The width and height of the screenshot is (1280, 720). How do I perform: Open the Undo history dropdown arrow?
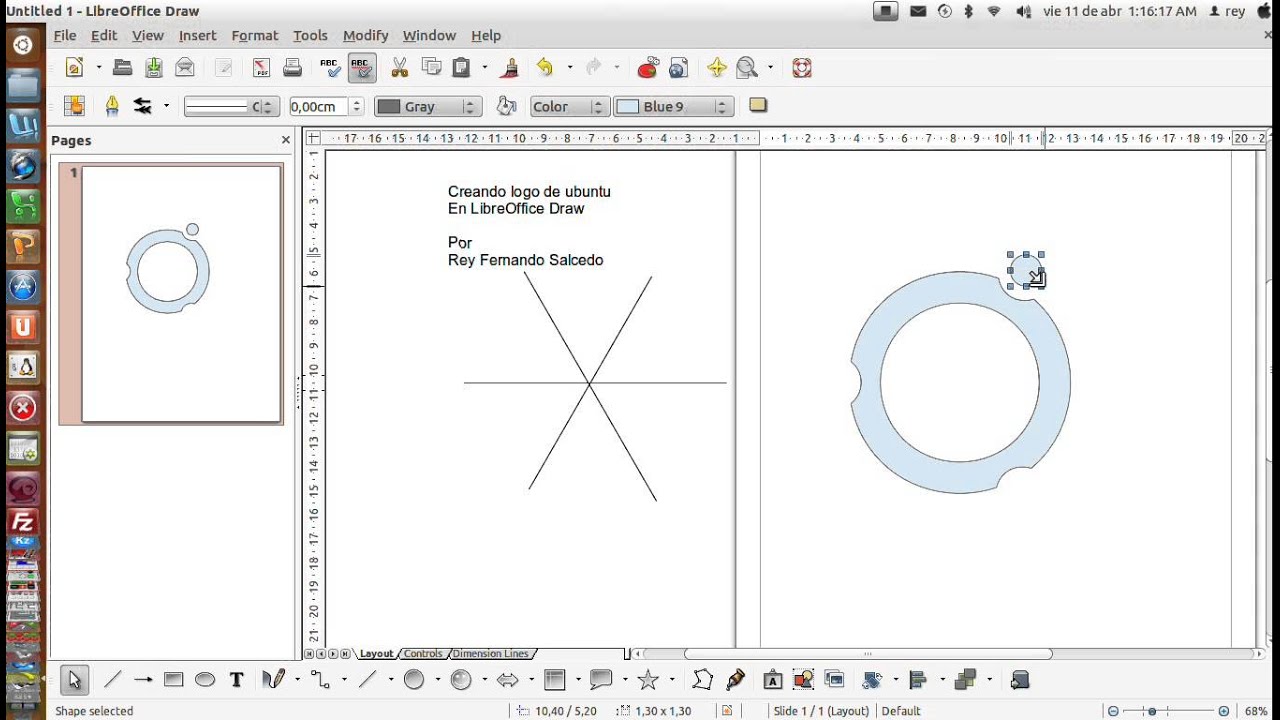pos(570,68)
